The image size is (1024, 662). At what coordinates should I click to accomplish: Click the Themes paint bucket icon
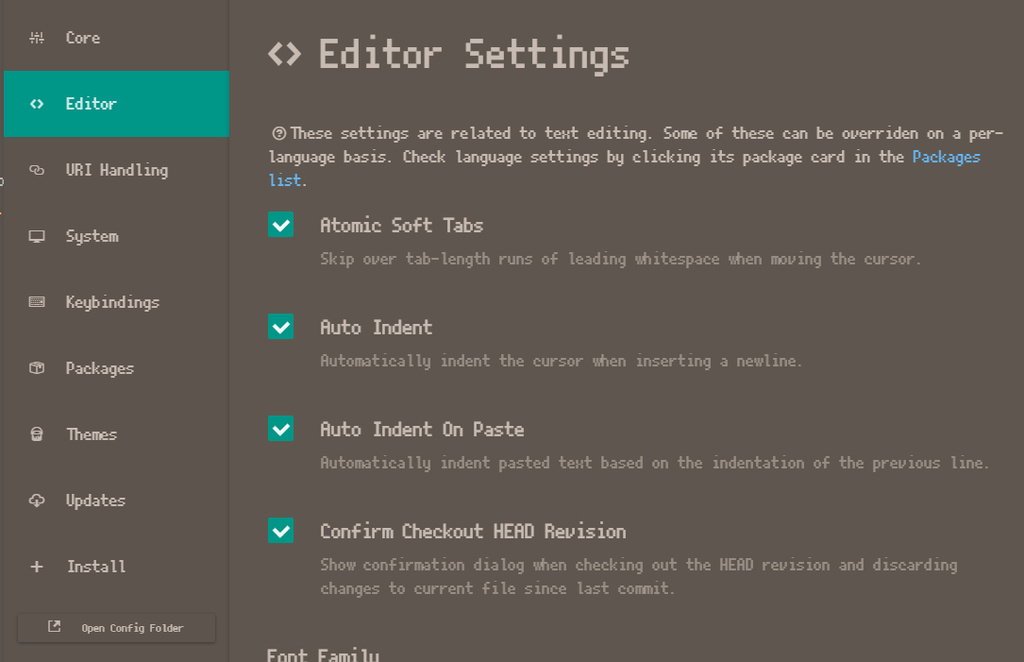coord(37,434)
